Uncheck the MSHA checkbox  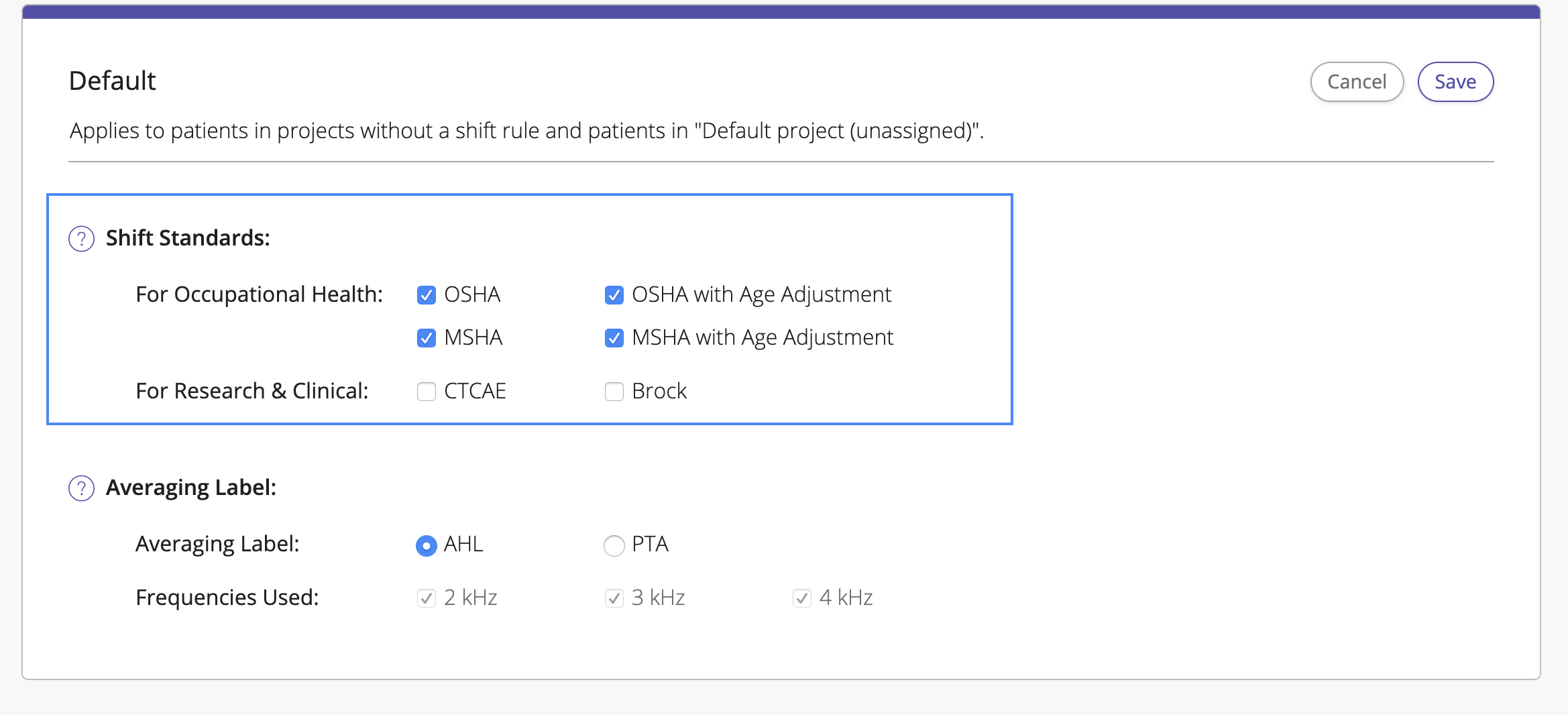tap(427, 338)
